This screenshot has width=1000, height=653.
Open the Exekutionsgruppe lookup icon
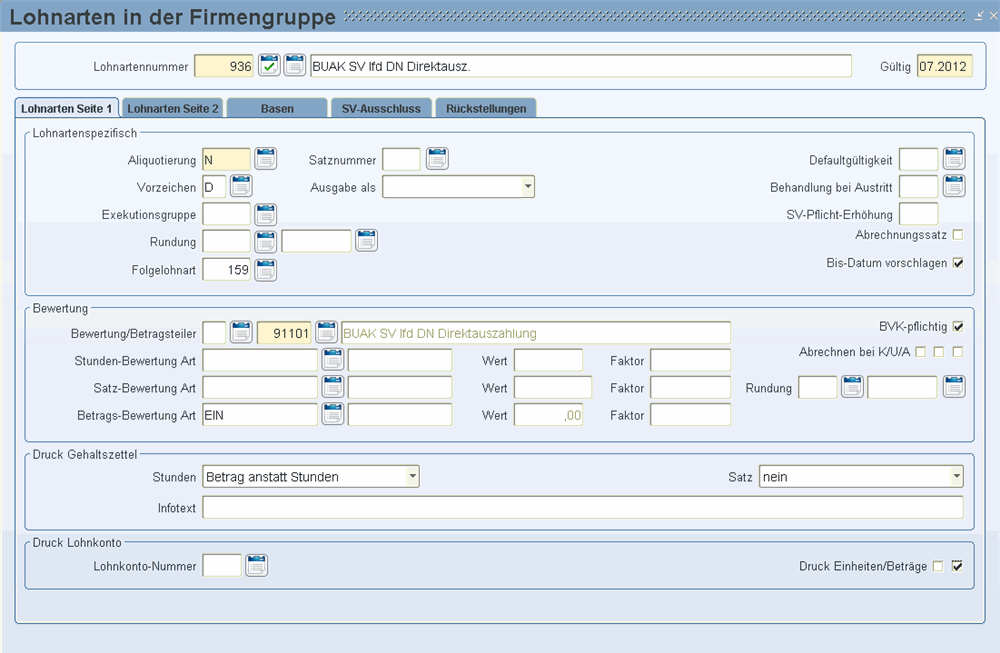pyautogui.click(x=265, y=214)
